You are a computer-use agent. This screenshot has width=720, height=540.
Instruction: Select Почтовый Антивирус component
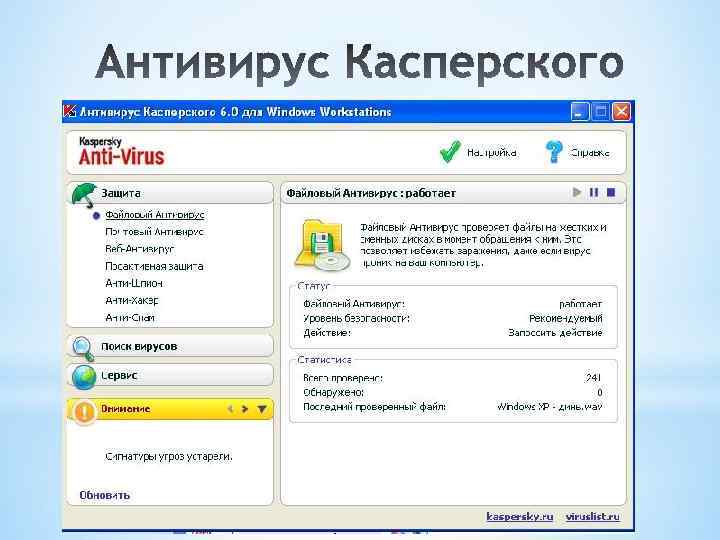(x=154, y=232)
